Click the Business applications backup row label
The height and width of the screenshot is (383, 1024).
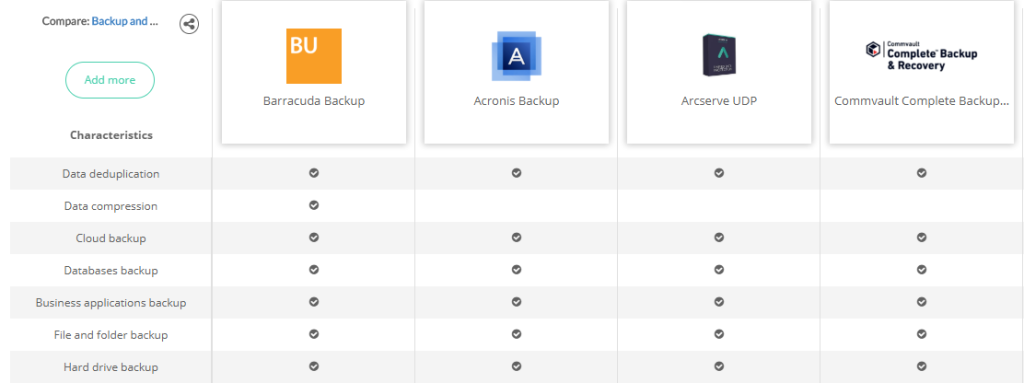111,303
